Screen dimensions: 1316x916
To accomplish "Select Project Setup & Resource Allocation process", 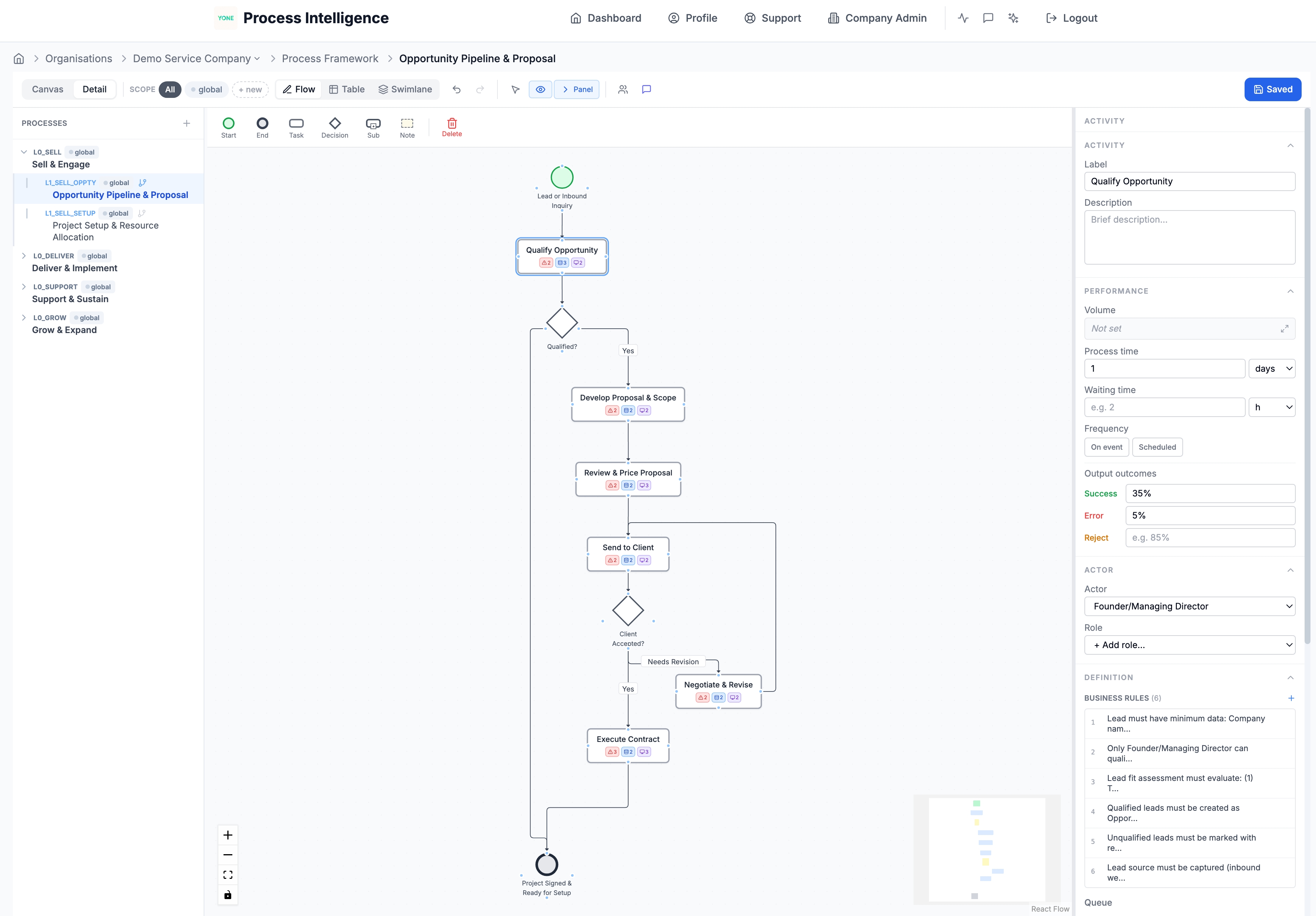I will (109, 225).
